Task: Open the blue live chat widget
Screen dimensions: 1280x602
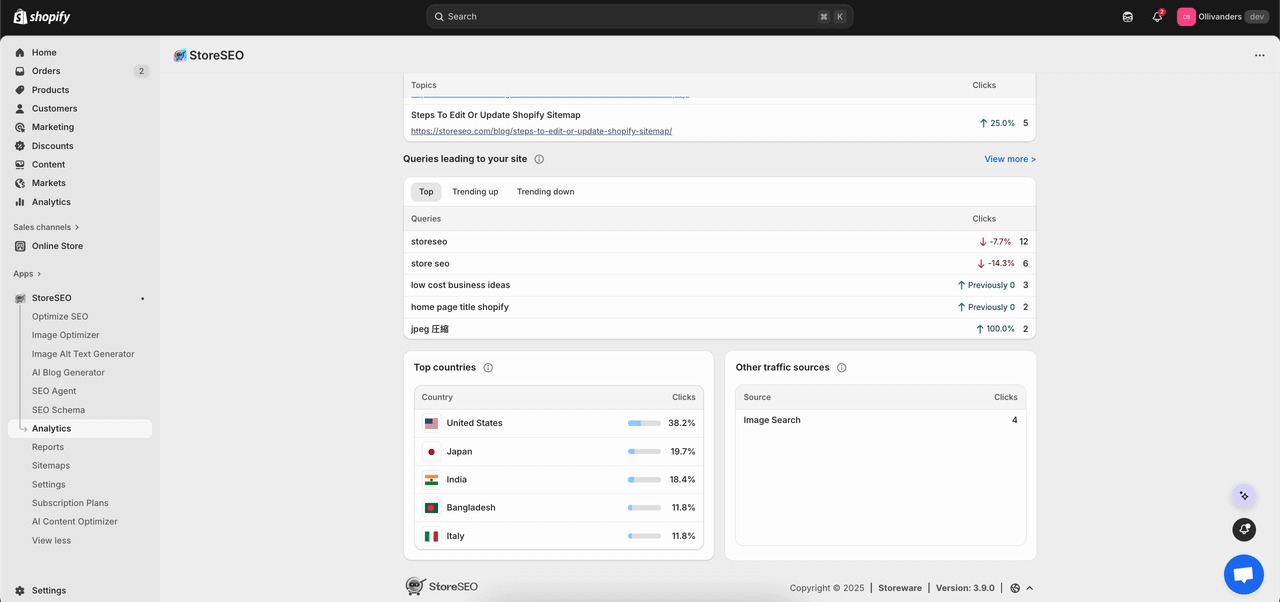Action: coord(1243,573)
